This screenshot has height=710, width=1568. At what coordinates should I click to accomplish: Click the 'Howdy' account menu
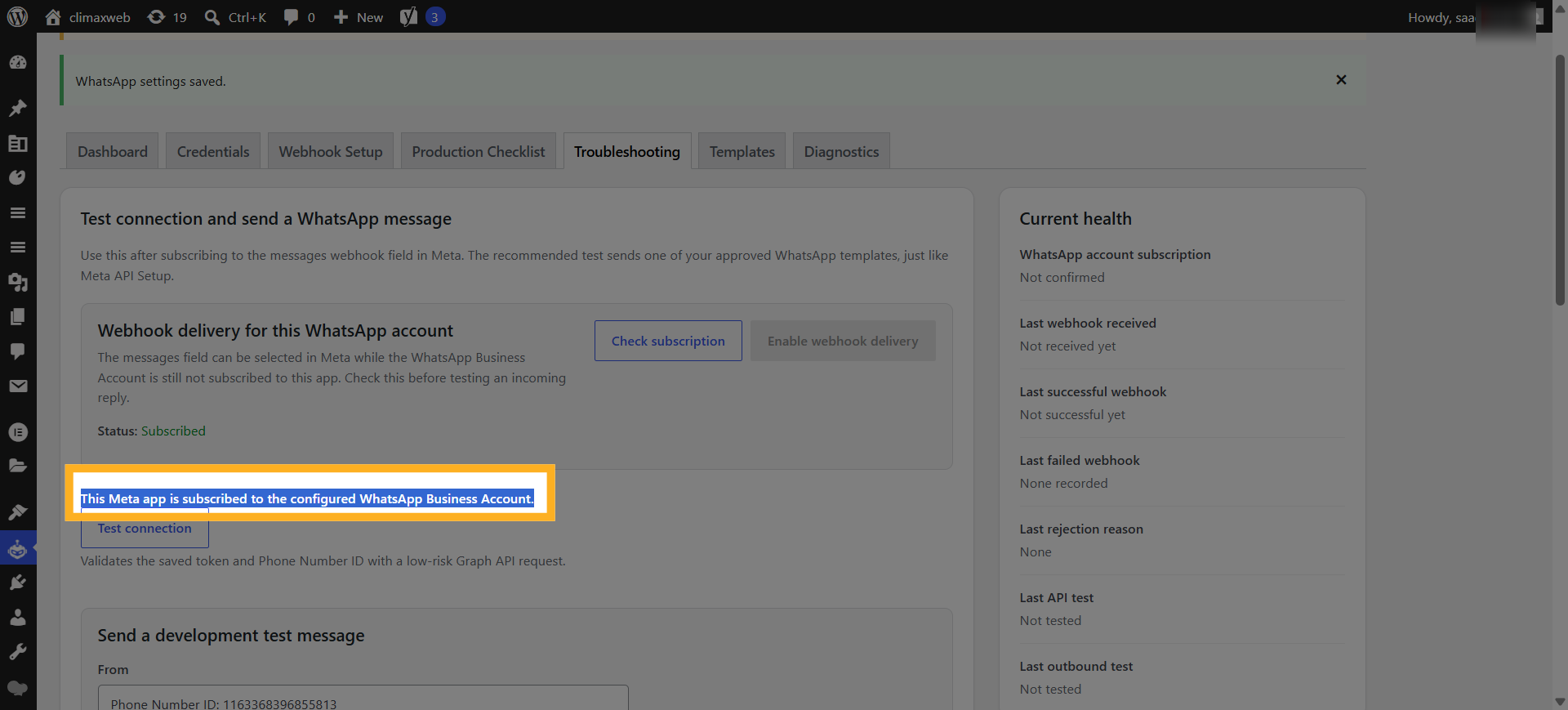[x=1475, y=17]
